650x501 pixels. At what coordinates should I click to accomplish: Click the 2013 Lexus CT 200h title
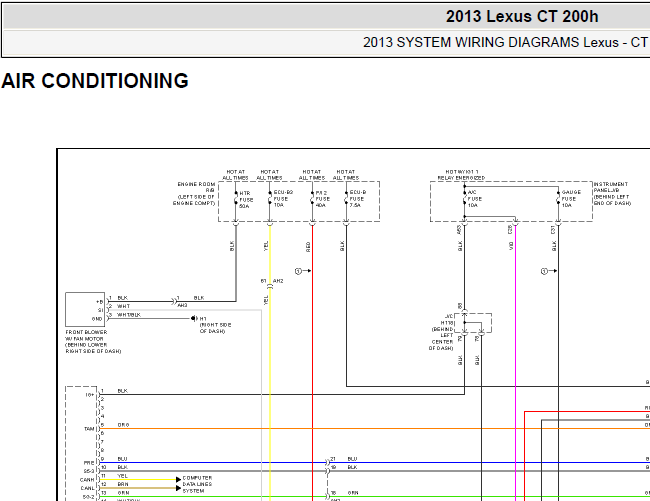point(522,17)
